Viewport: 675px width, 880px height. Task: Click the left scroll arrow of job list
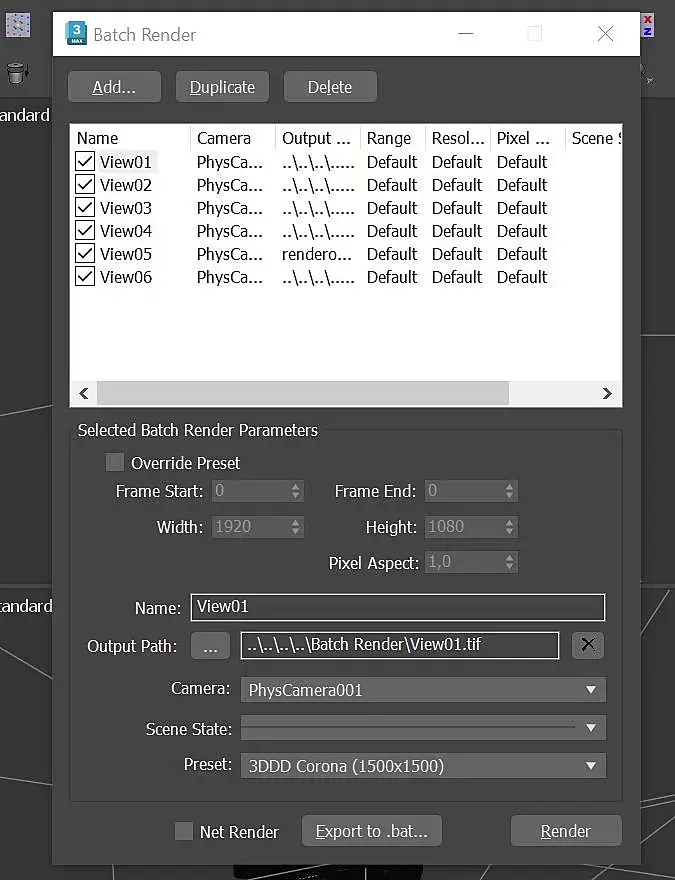click(x=84, y=393)
